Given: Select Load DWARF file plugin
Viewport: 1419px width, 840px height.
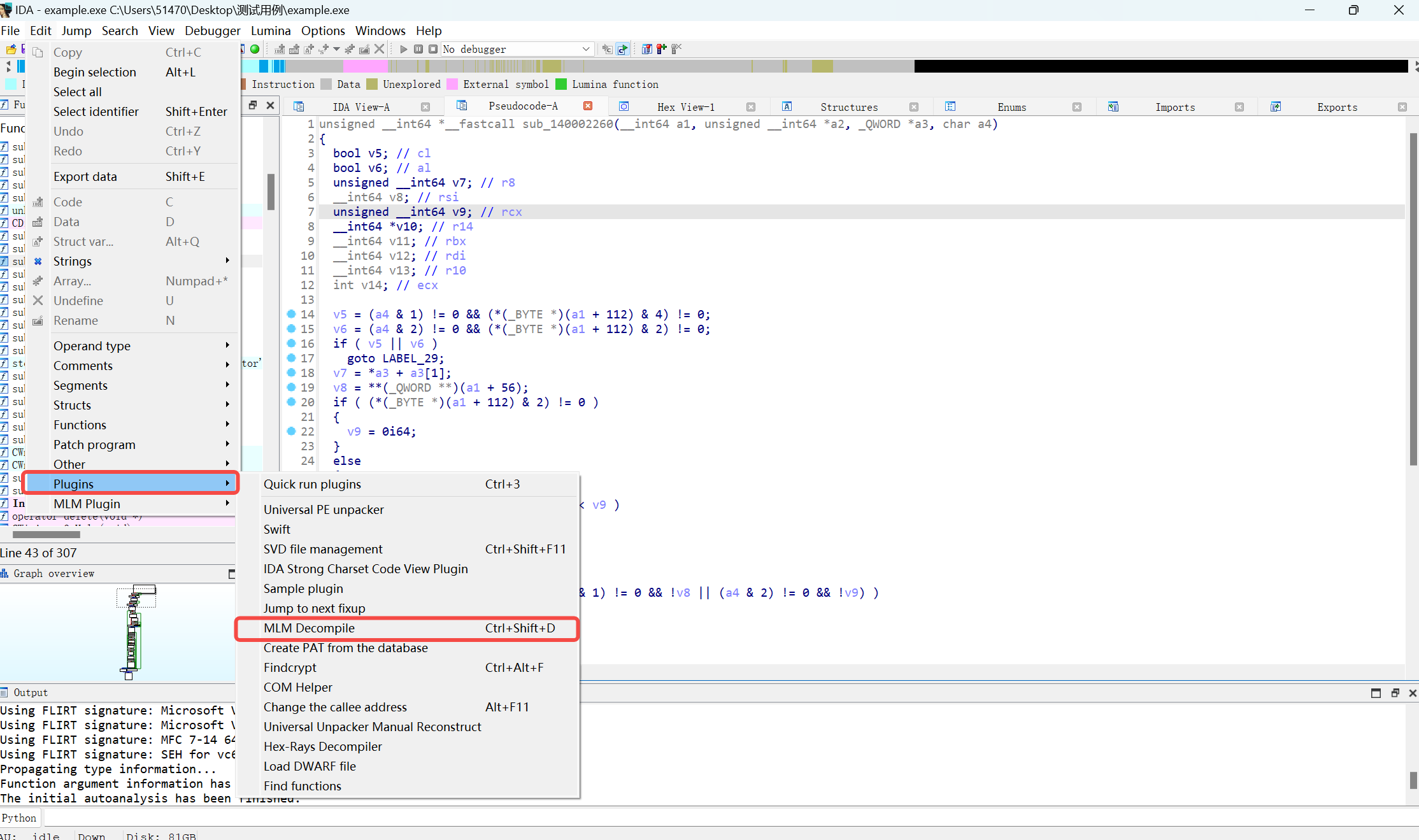Looking at the screenshot, I should [408, 766].
